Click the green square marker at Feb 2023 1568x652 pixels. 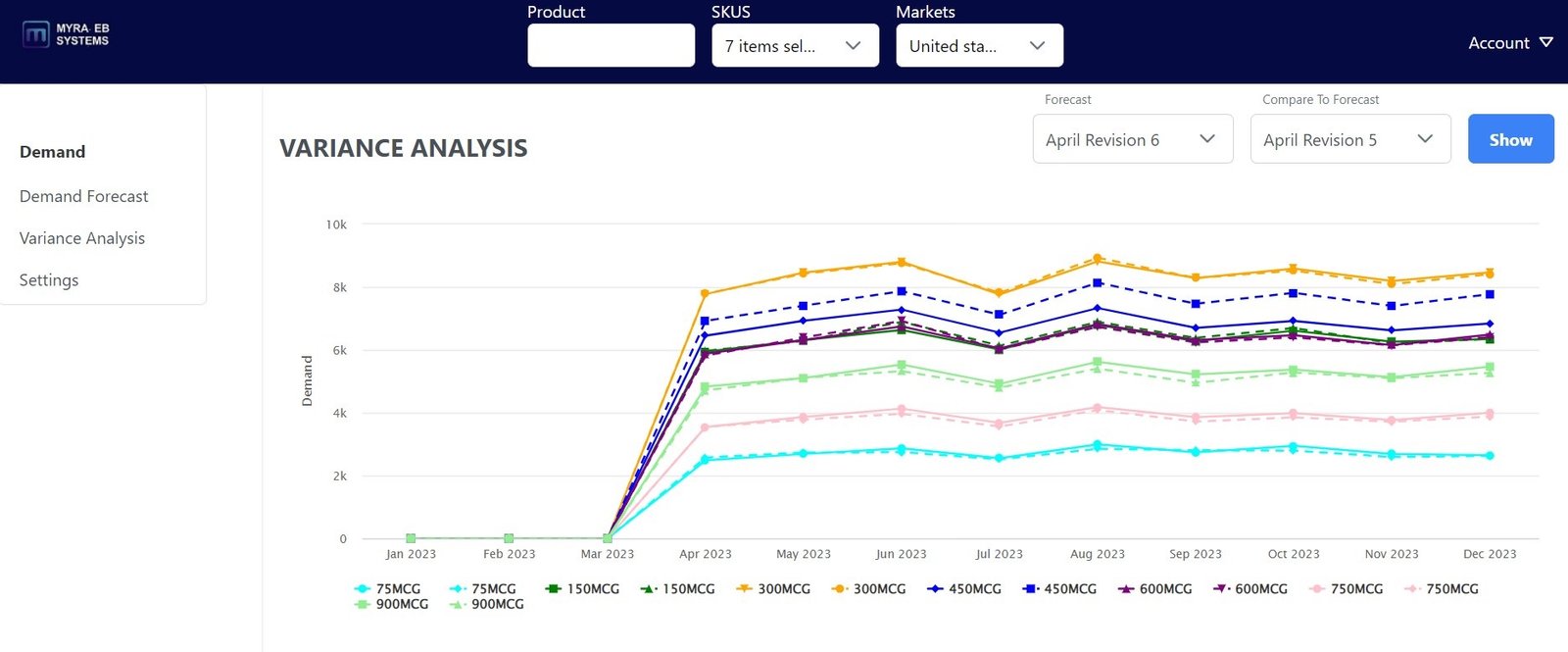509,538
